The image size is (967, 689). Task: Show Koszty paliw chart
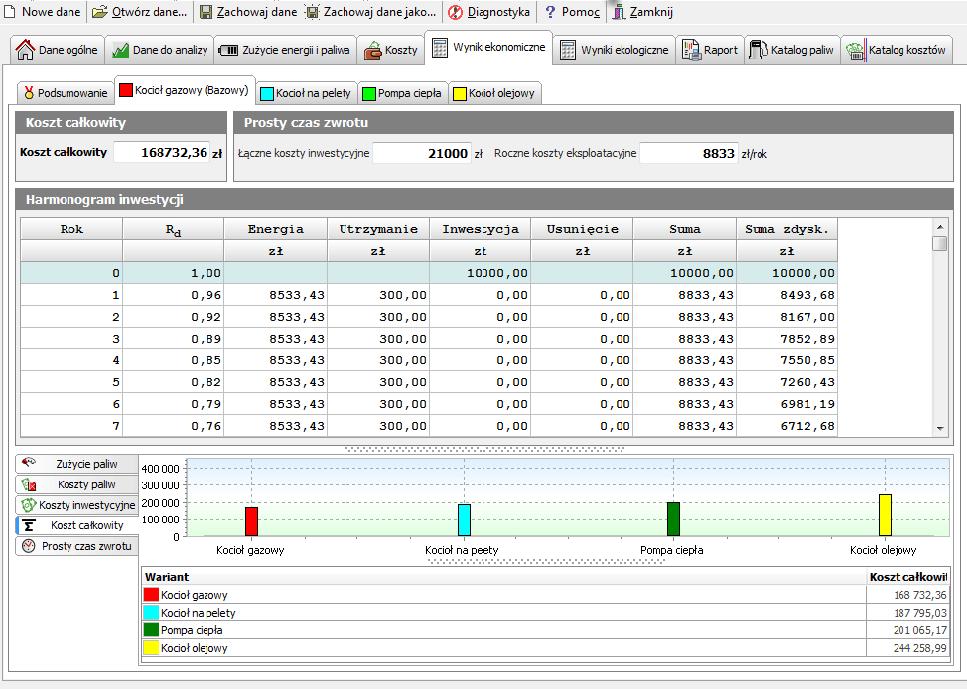[x=76, y=484]
